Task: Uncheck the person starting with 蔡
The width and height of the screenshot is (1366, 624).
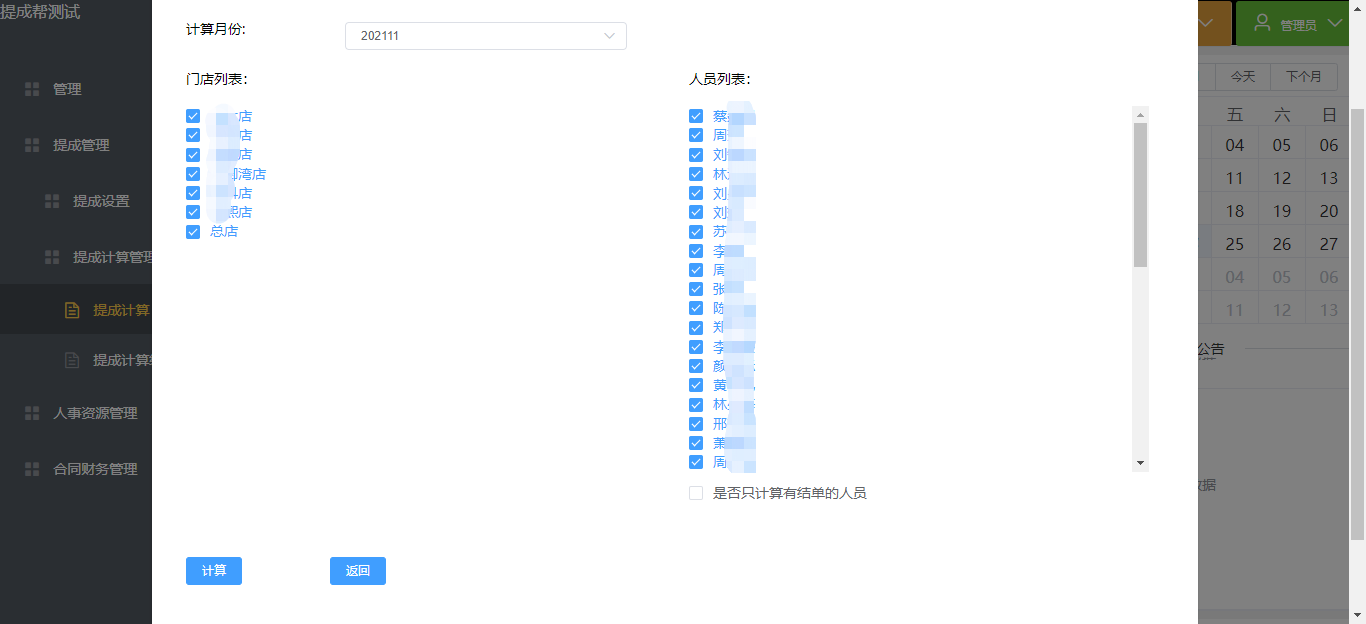Action: 696,116
